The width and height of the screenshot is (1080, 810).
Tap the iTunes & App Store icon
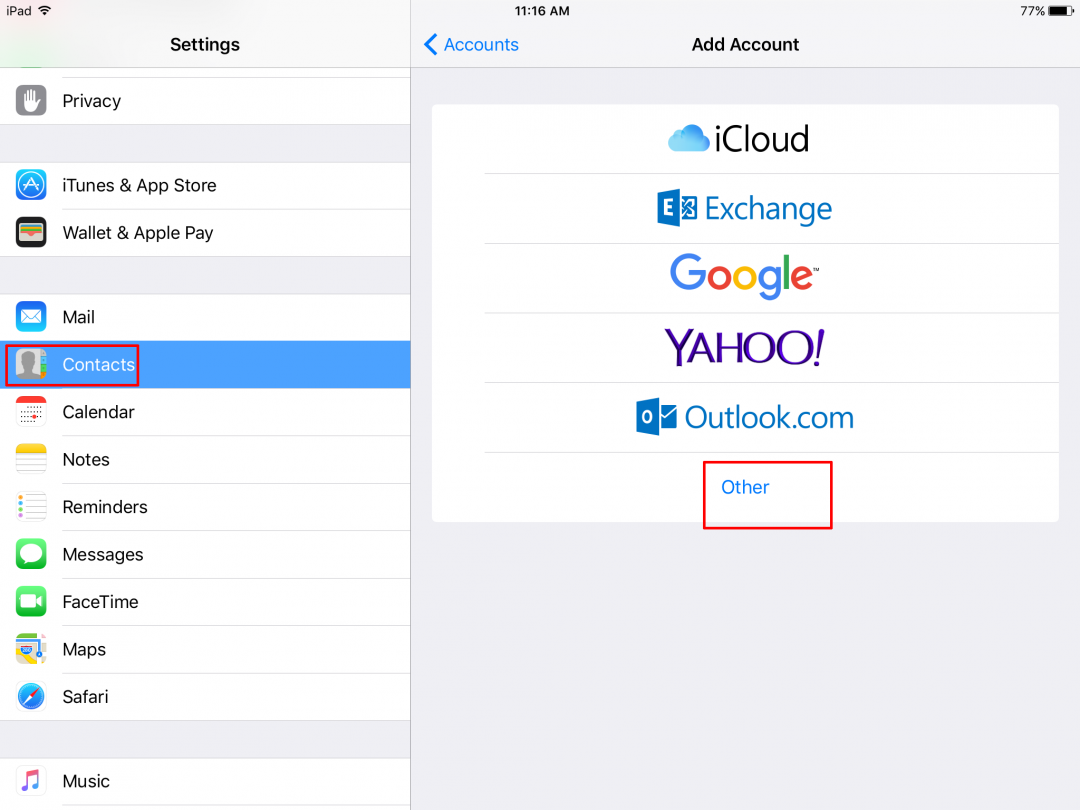(x=31, y=185)
